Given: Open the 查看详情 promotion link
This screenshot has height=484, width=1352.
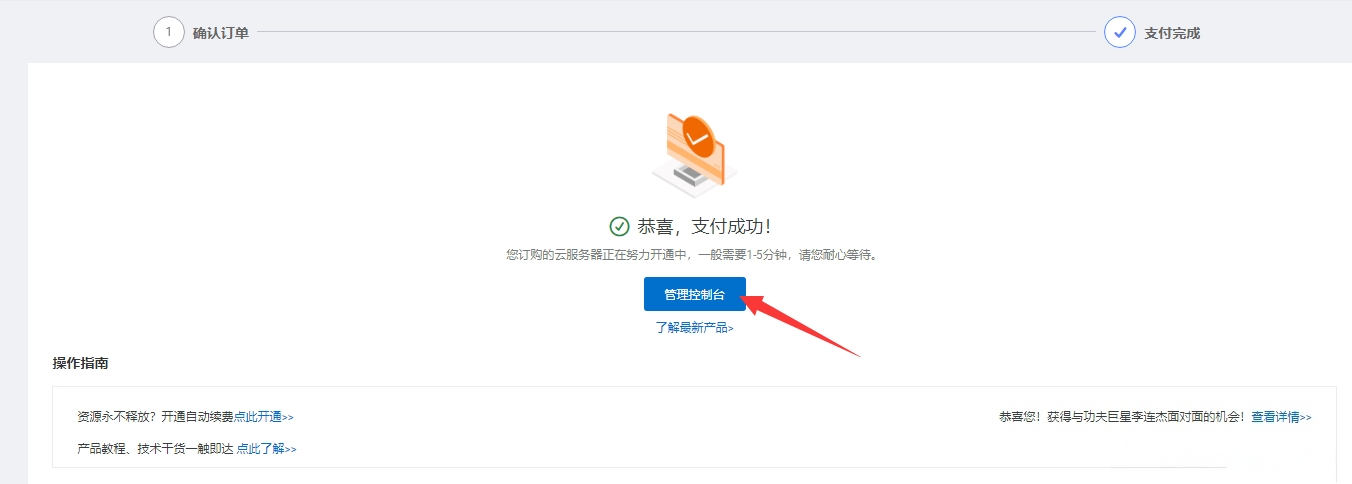Looking at the screenshot, I should pos(1281,417).
